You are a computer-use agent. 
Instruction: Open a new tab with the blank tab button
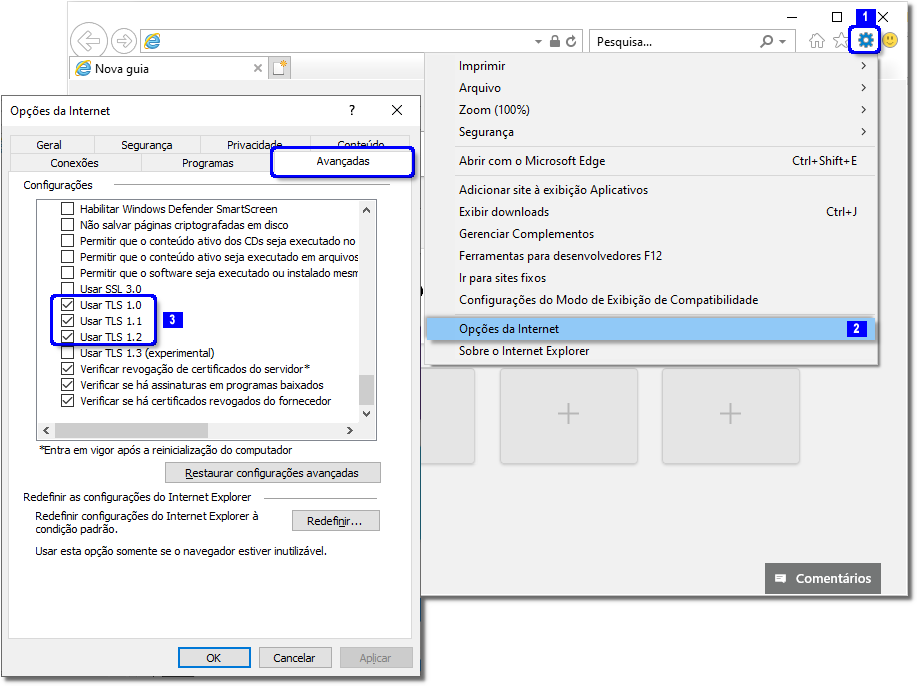pyautogui.click(x=280, y=68)
